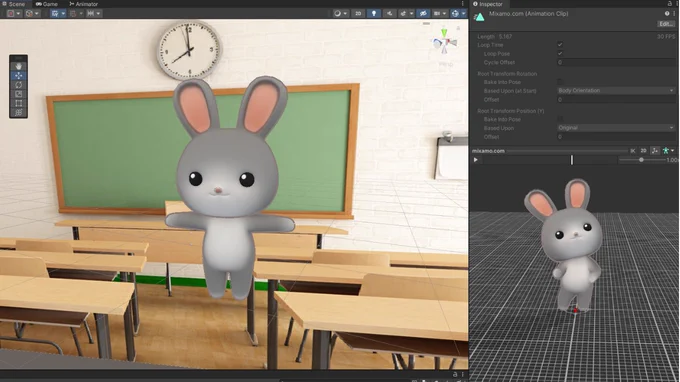This screenshot has width=680, height=382.
Task: Expand the grid snapping dropdown arrow
Action: click(x=81, y=13)
